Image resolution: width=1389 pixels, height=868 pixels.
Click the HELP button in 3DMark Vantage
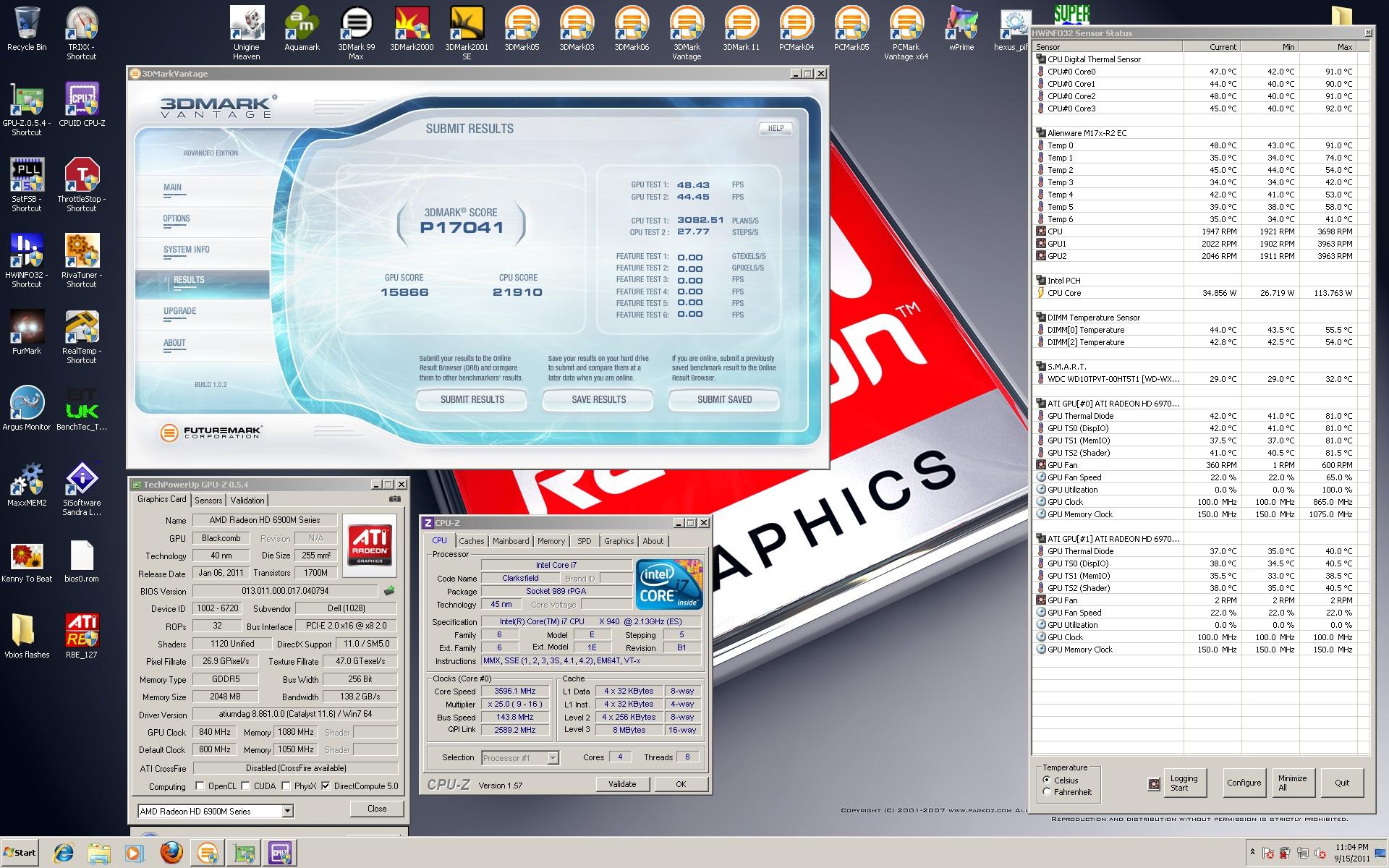tap(776, 128)
